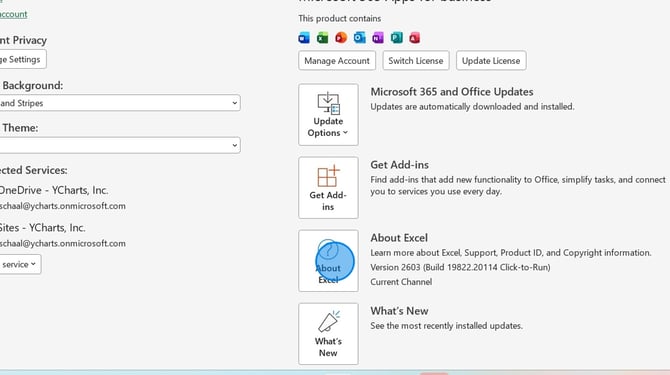Click 'See the most recently installed updates.' text

click(447, 326)
